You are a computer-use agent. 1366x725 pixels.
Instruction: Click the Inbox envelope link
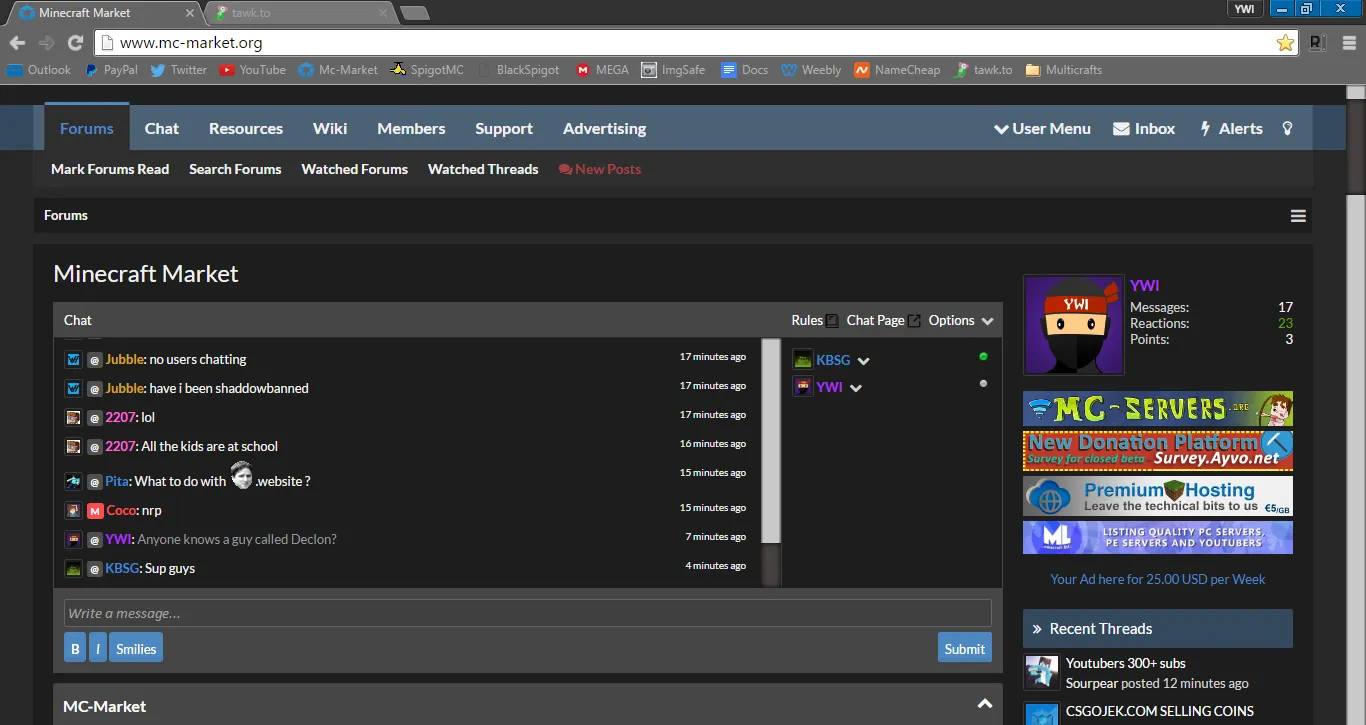click(1144, 128)
